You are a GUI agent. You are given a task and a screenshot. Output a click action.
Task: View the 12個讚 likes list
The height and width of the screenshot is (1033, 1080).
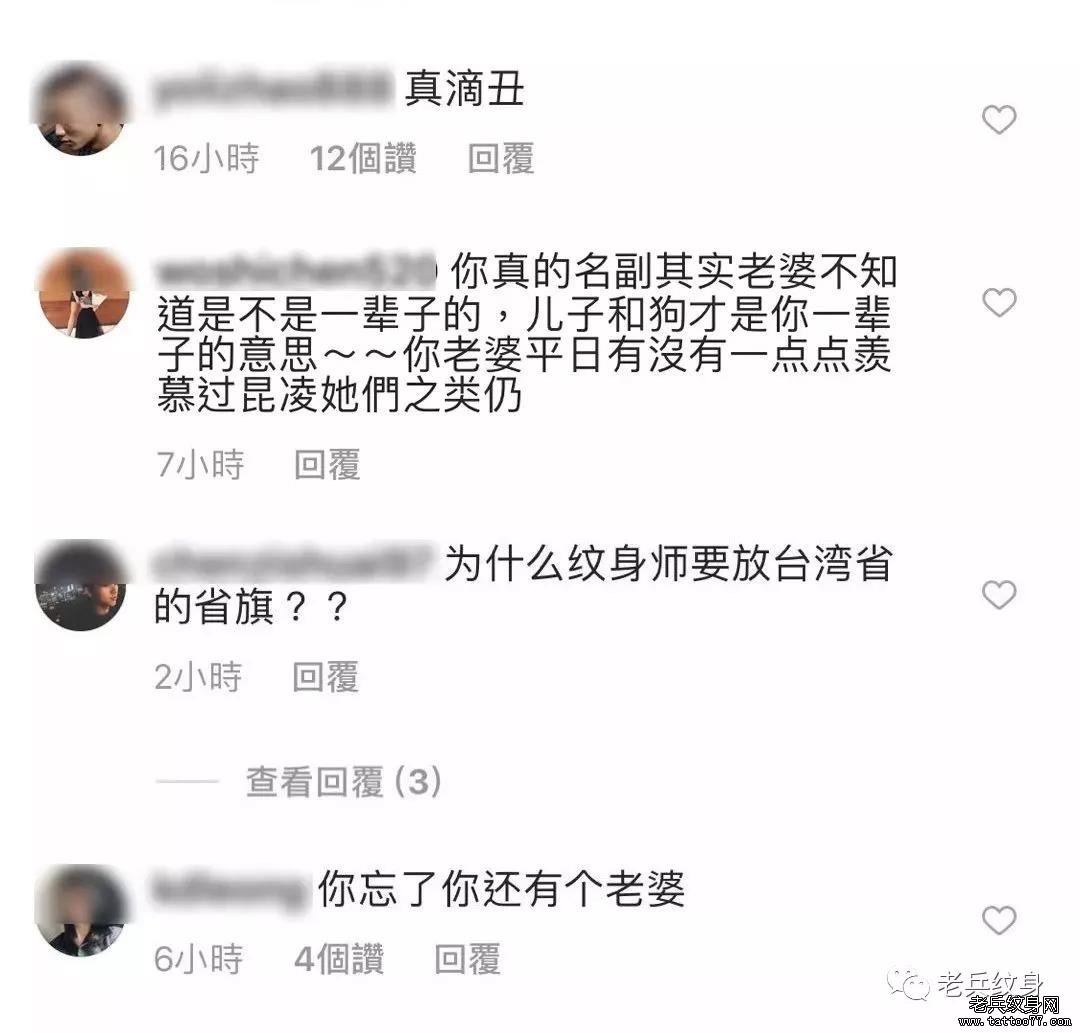(363, 158)
